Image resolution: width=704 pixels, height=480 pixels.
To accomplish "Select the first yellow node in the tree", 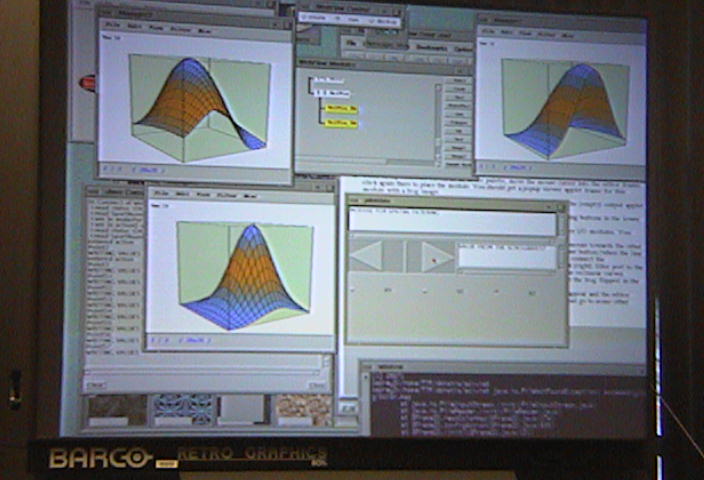I will point(341,109).
